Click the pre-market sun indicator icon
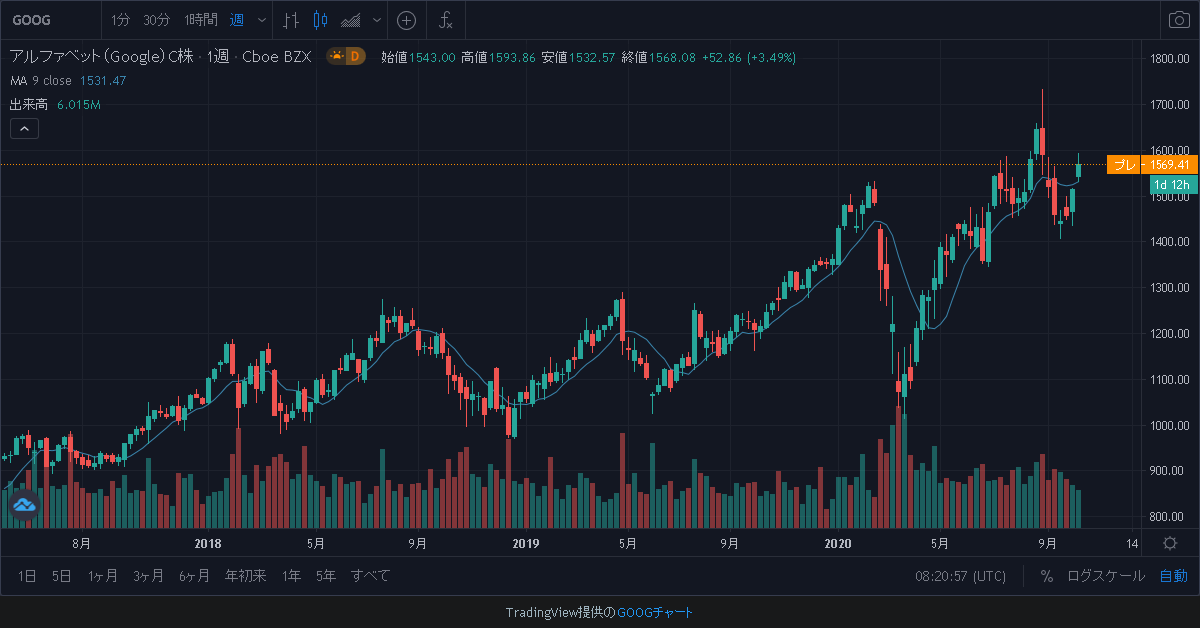Screen dimensions: 1200x628 pyautogui.click(x=336, y=57)
